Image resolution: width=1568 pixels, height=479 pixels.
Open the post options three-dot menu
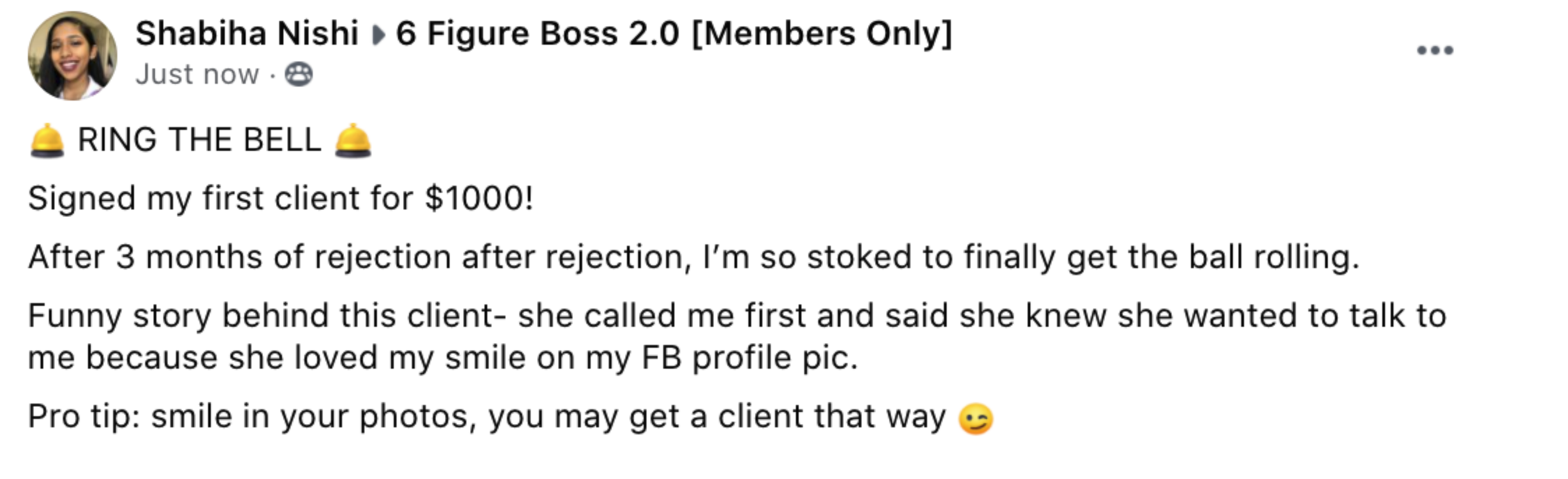[x=1435, y=50]
